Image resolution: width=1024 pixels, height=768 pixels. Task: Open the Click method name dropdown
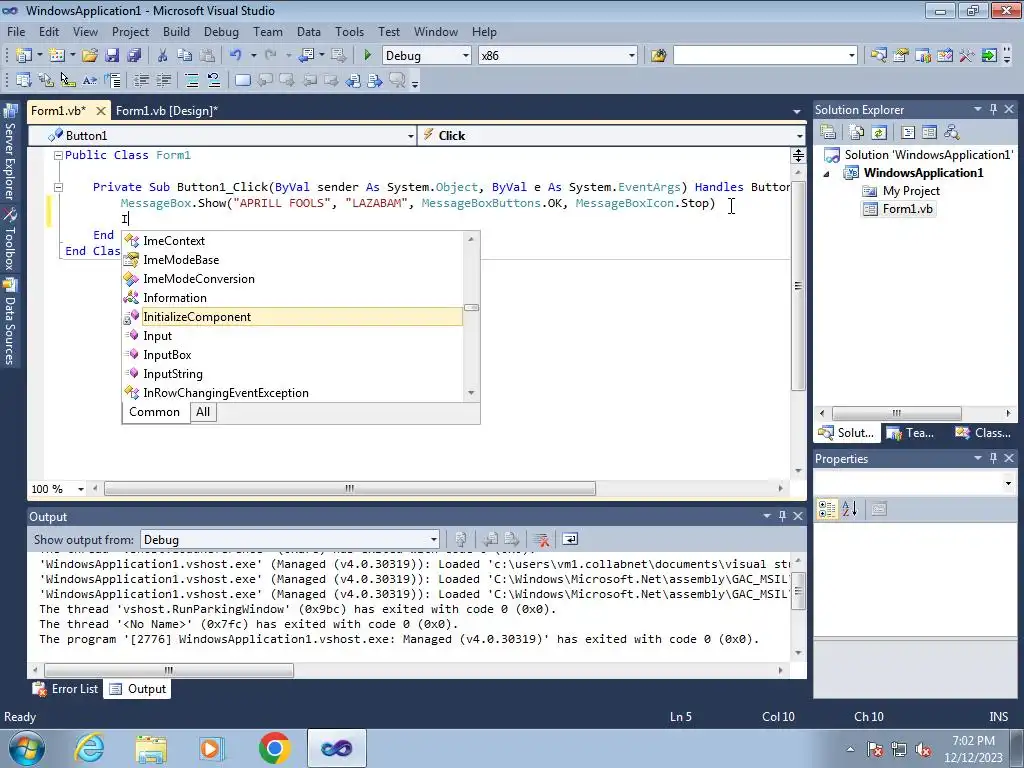(799, 136)
